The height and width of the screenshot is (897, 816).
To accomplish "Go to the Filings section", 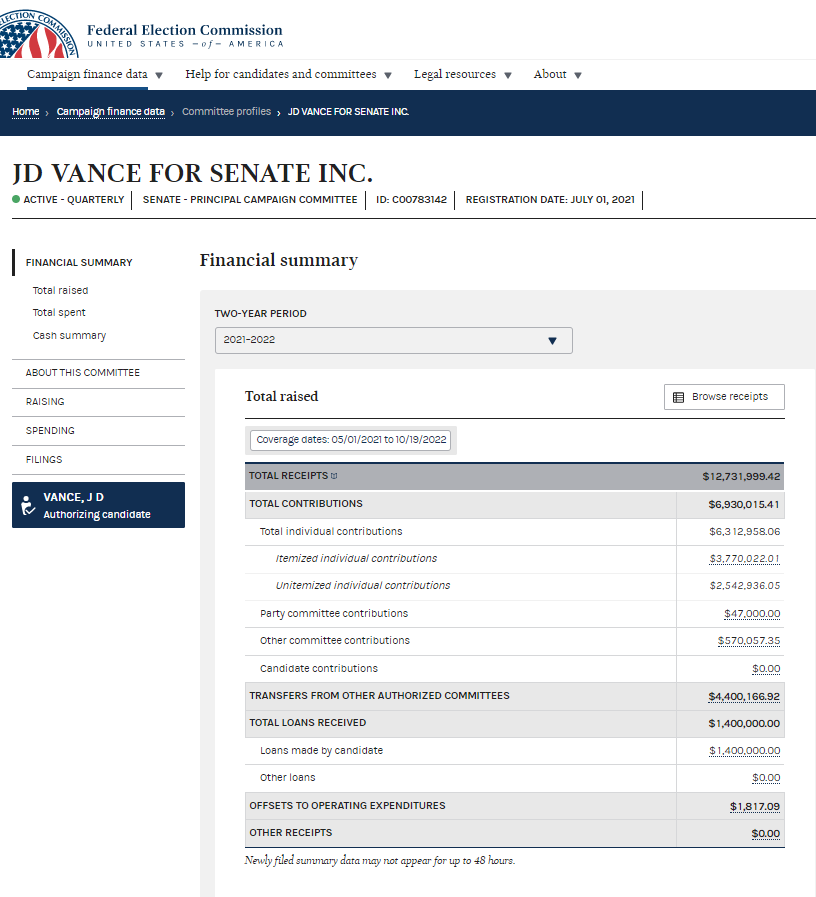I will [44, 460].
